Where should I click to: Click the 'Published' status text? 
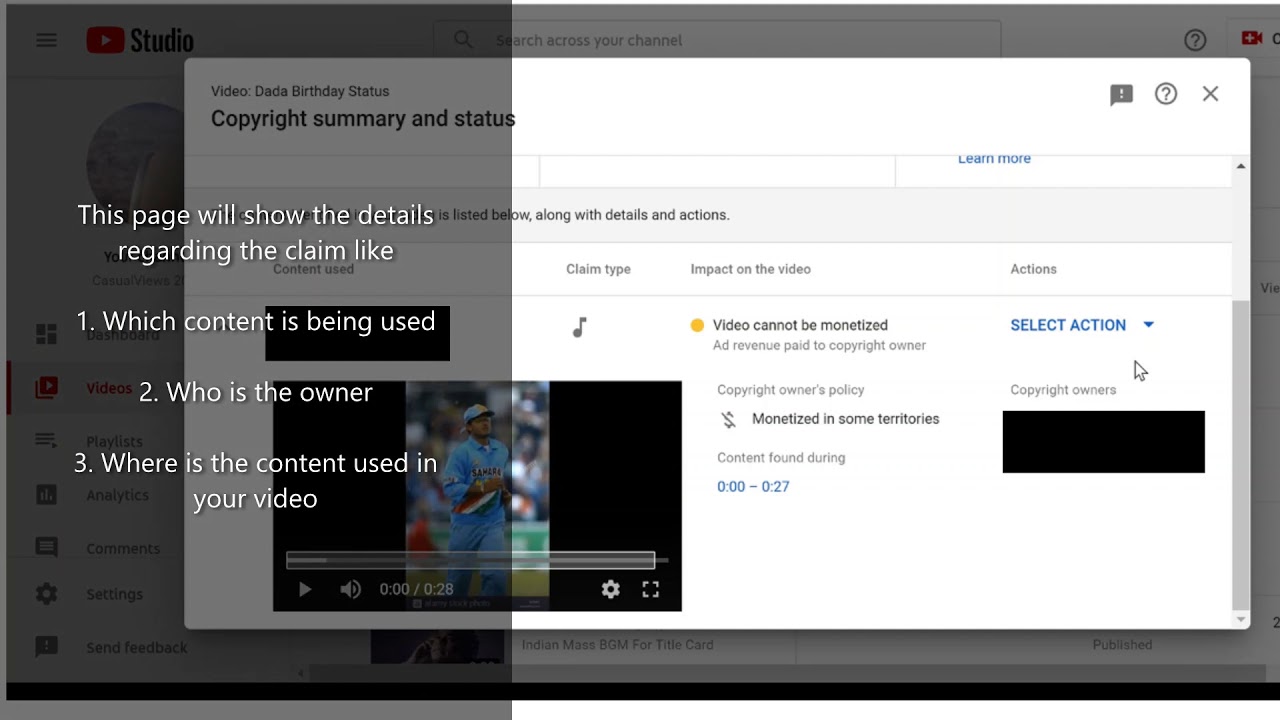pos(1122,645)
